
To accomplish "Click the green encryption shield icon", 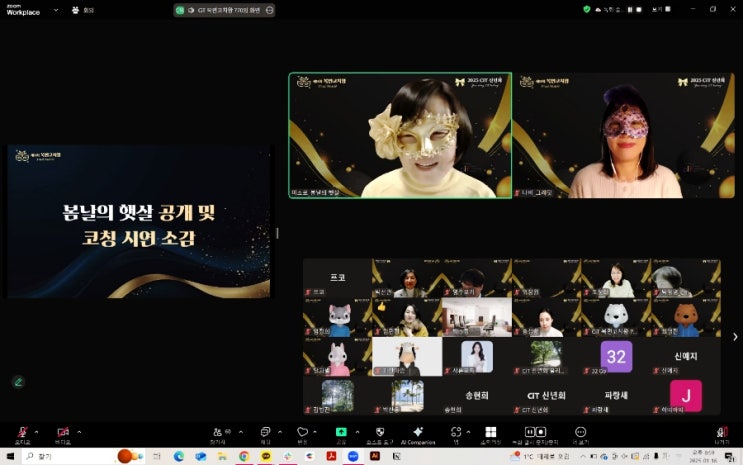I will 587,9.
